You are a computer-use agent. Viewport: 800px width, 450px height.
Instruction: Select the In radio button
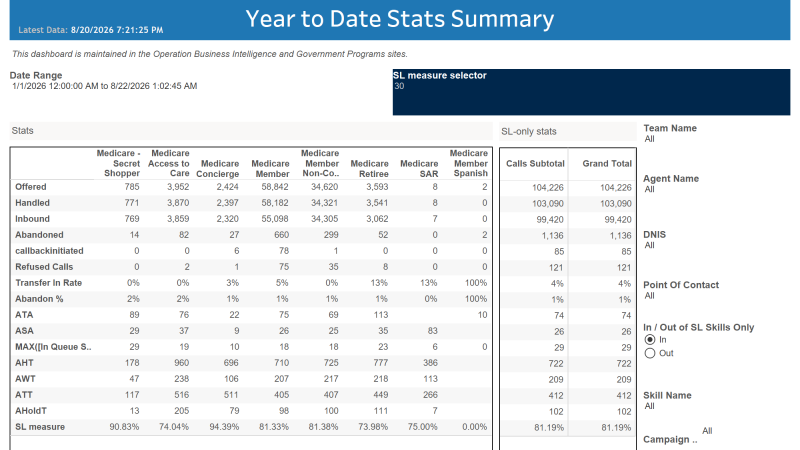click(x=649, y=340)
